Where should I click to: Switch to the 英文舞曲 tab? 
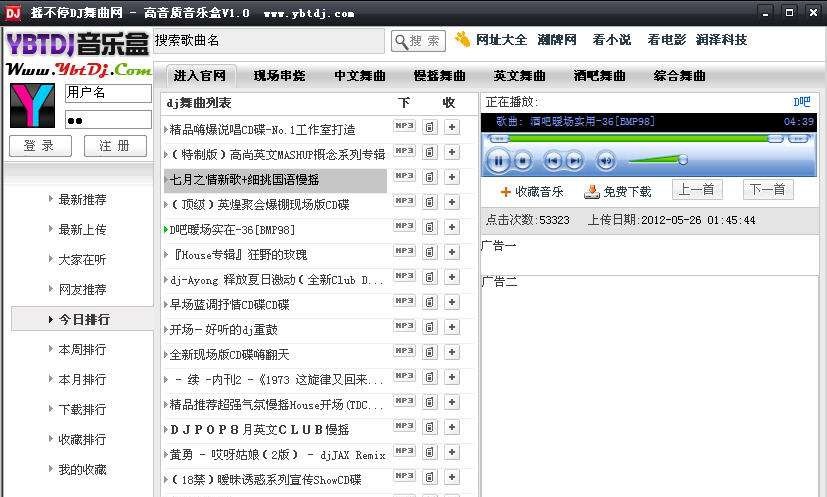pos(520,76)
